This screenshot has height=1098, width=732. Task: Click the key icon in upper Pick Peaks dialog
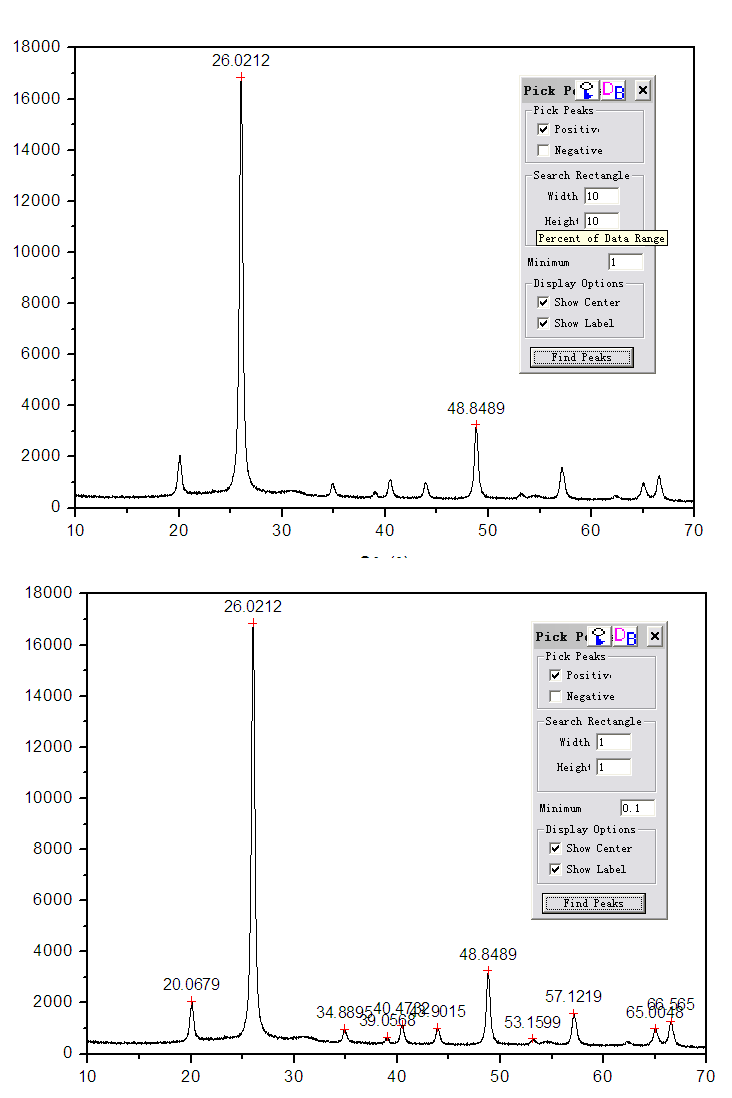(587, 90)
